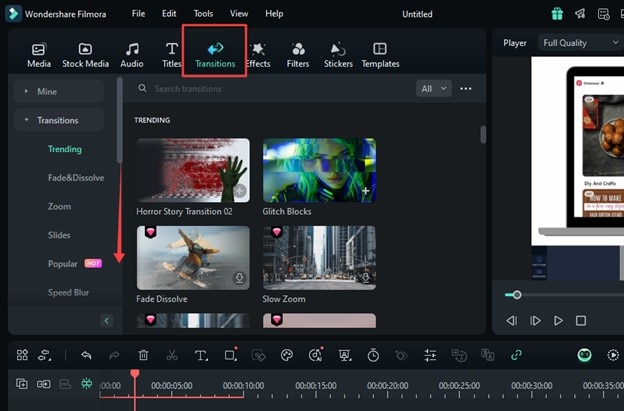Open the All filter dropdown

434,89
